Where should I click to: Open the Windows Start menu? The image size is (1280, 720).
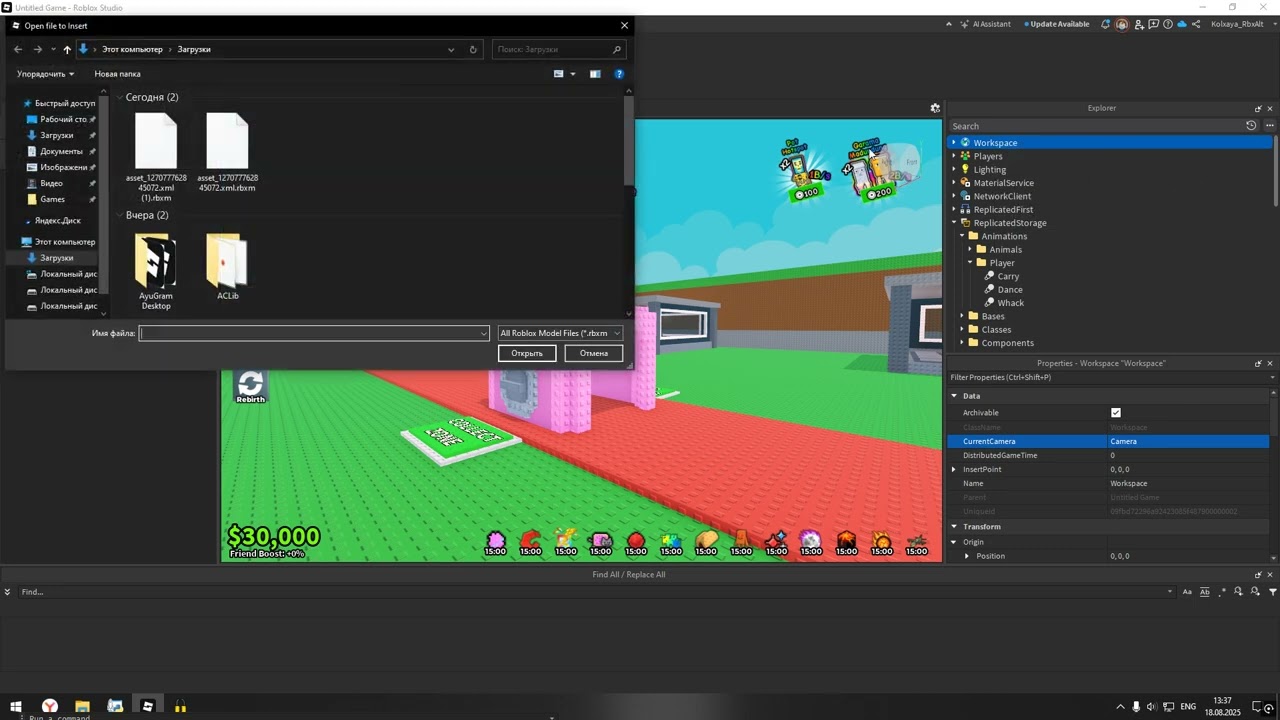click(16, 706)
